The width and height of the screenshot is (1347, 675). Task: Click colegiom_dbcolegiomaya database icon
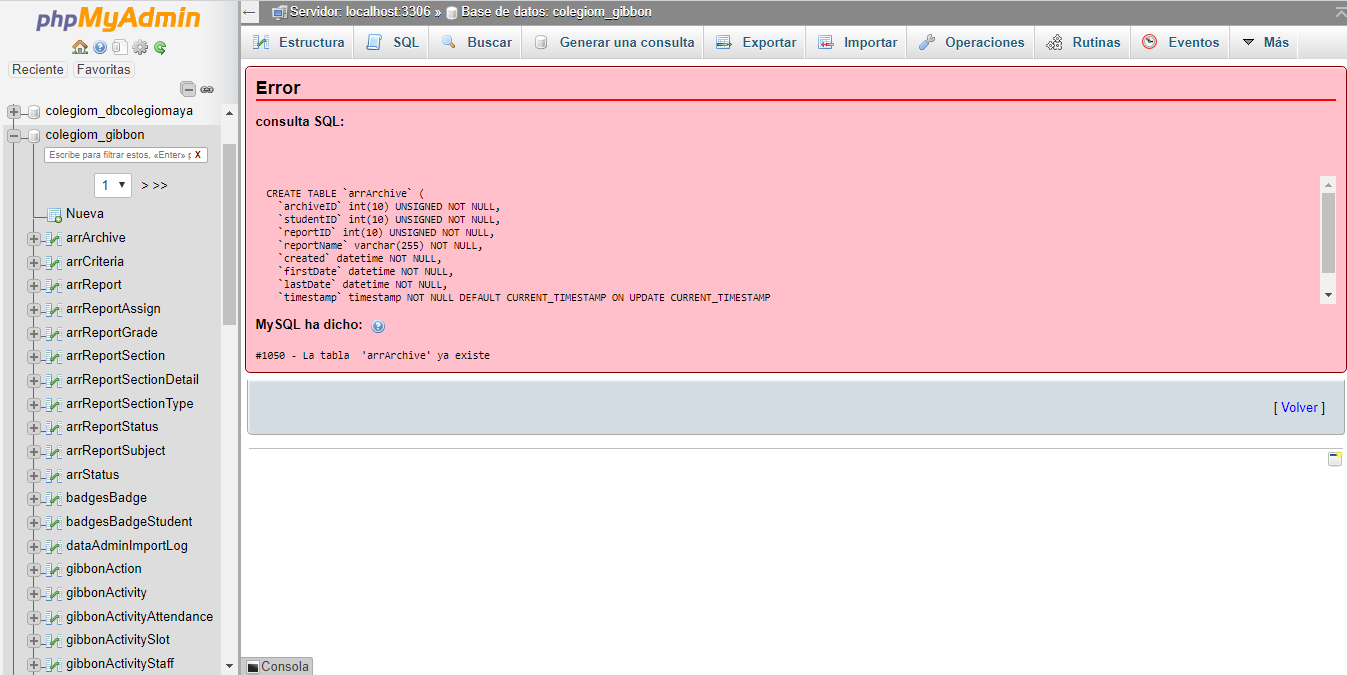coord(34,111)
